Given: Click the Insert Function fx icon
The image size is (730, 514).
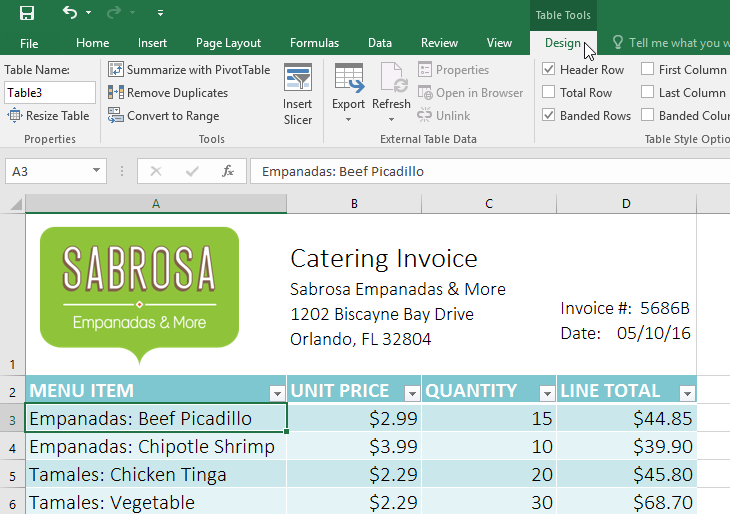Looking at the screenshot, I should click(228, 171).
